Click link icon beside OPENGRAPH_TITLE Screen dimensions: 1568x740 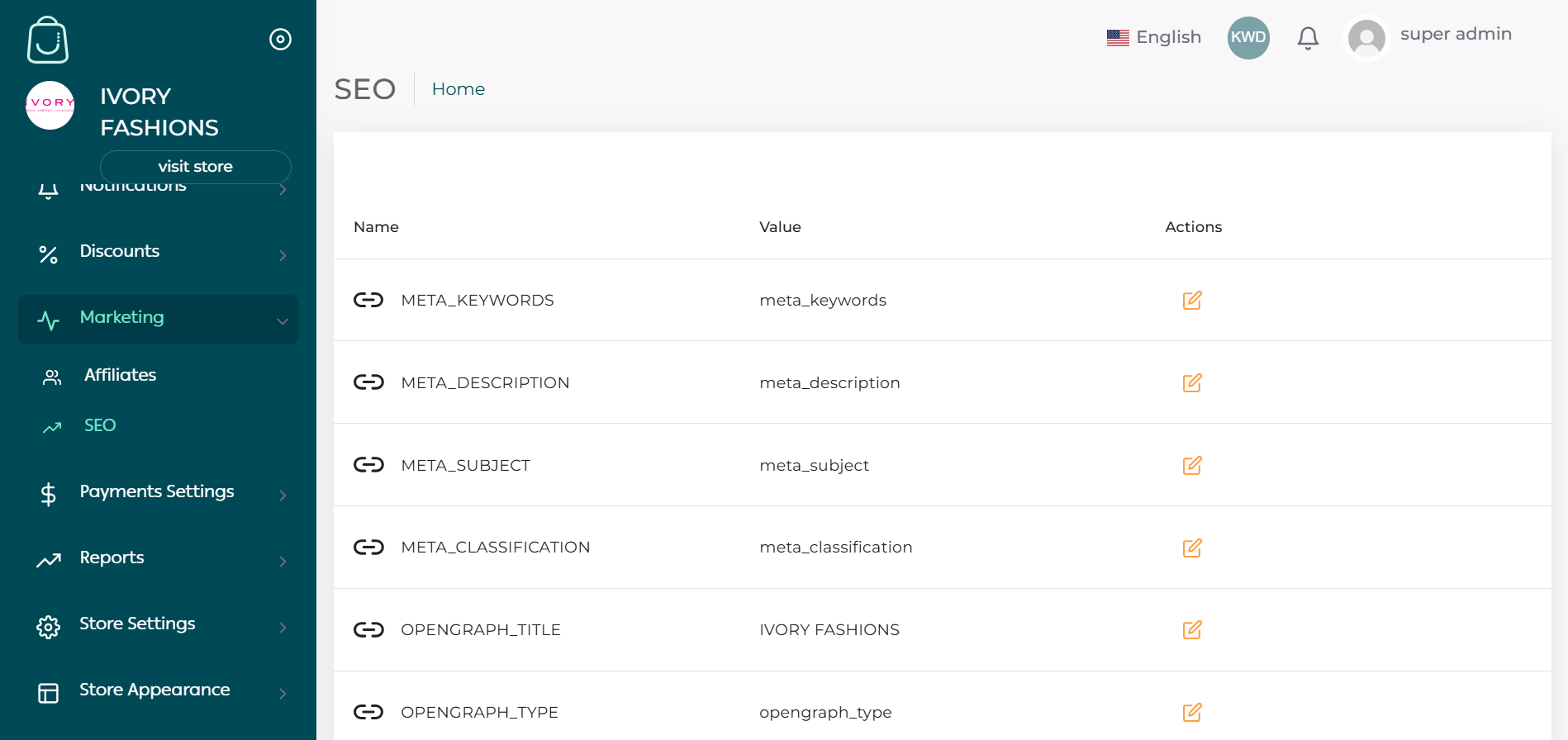(x=368, y=629)
